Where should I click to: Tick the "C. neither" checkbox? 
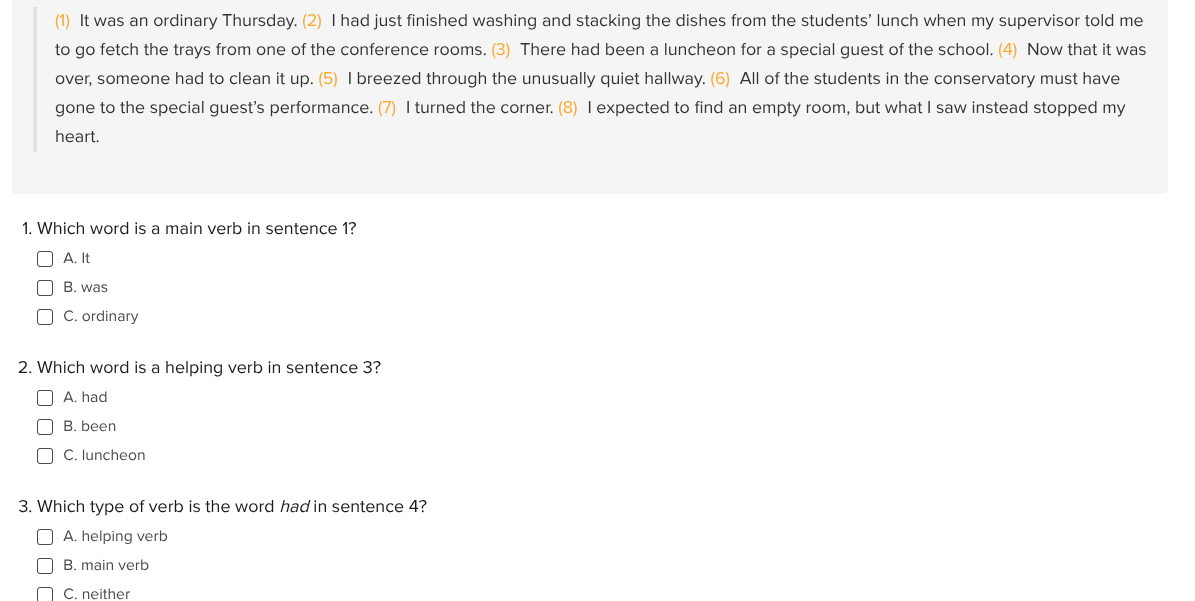pyautogui.click(x=45, y=594)
